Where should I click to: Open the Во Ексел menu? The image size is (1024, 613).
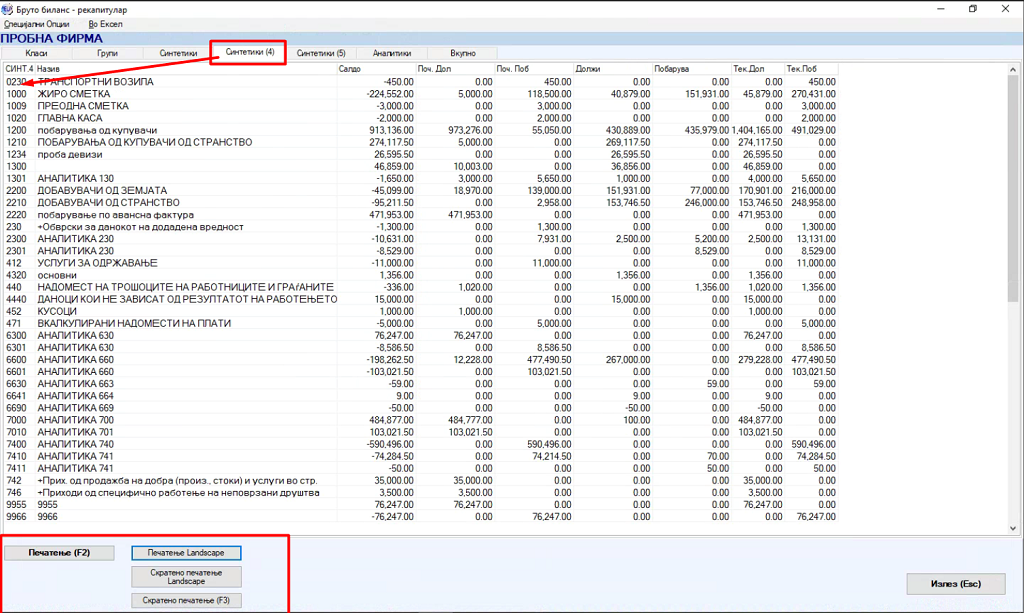tap(107, 22)
